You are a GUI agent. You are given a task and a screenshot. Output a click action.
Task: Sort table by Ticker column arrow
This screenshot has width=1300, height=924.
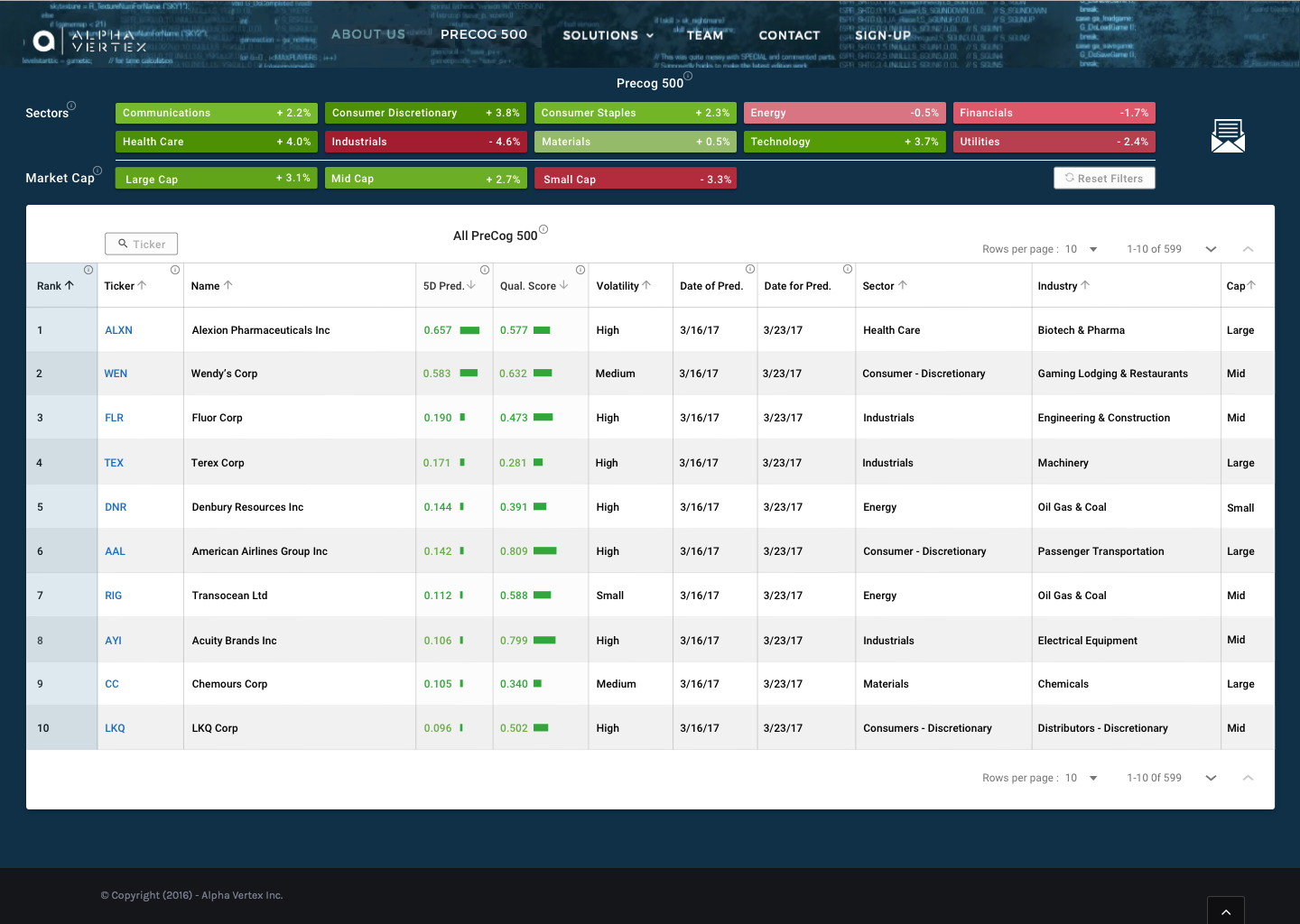point(142,285)
